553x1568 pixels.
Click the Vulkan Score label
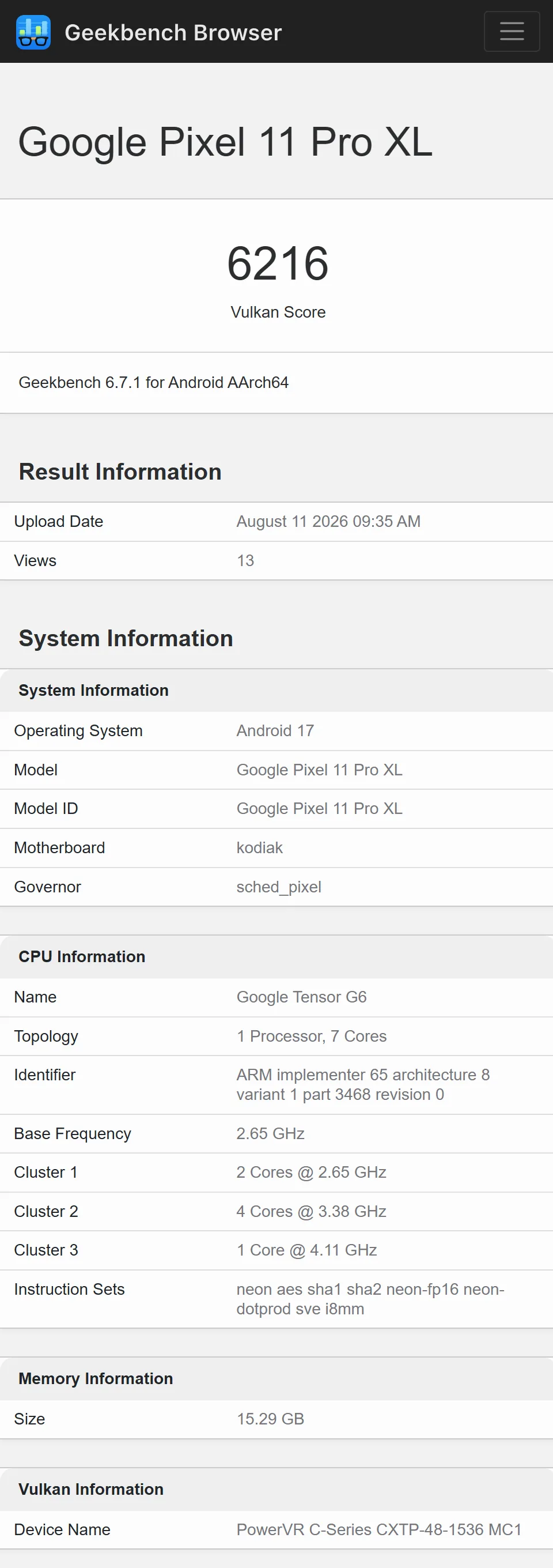(x=278, y=312)
